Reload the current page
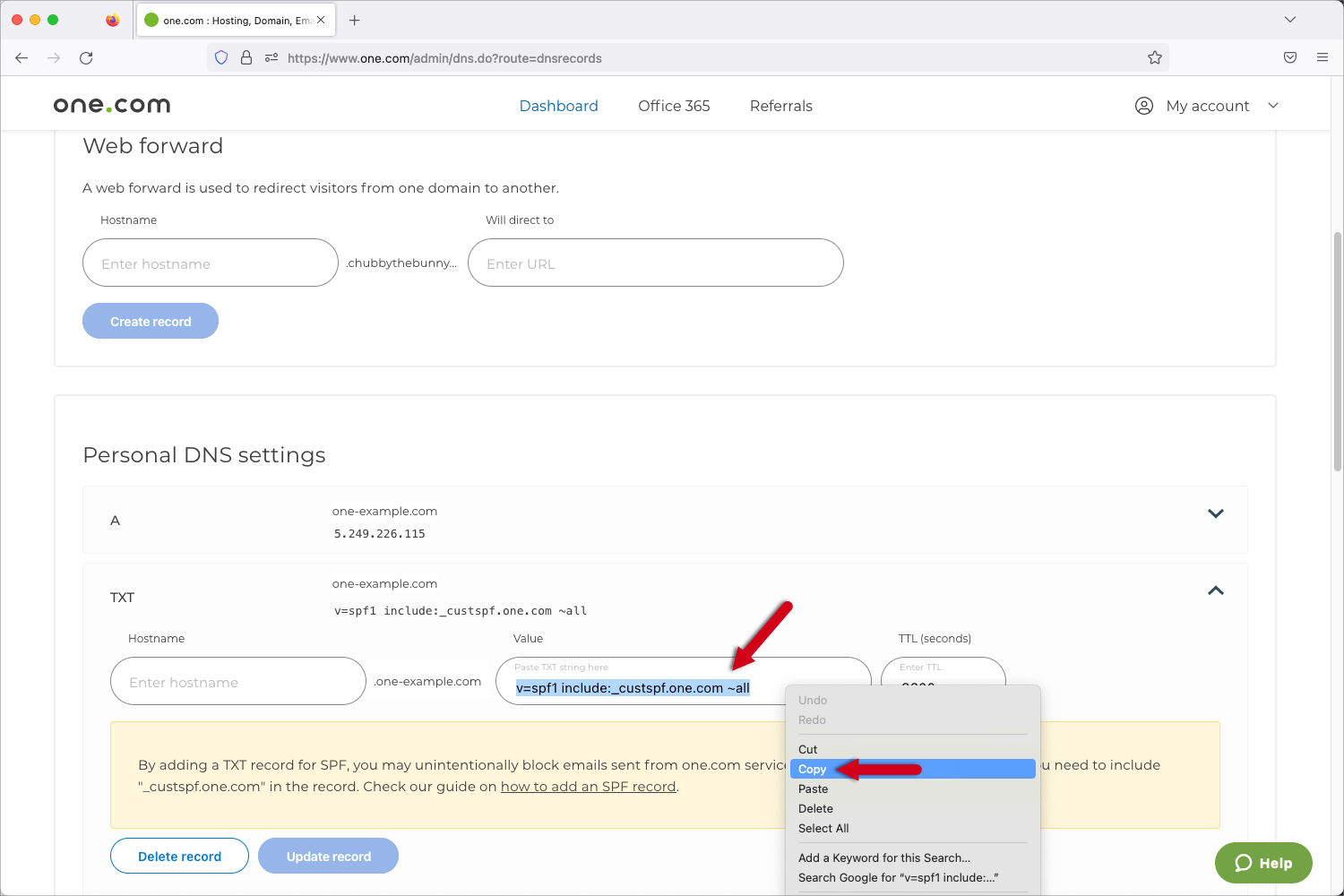 point(86,57)
